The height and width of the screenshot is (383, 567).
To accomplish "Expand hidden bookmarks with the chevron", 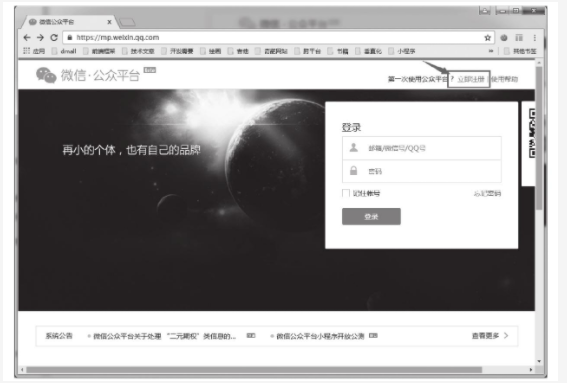I will pyautogui.click(x=491, y=51).
